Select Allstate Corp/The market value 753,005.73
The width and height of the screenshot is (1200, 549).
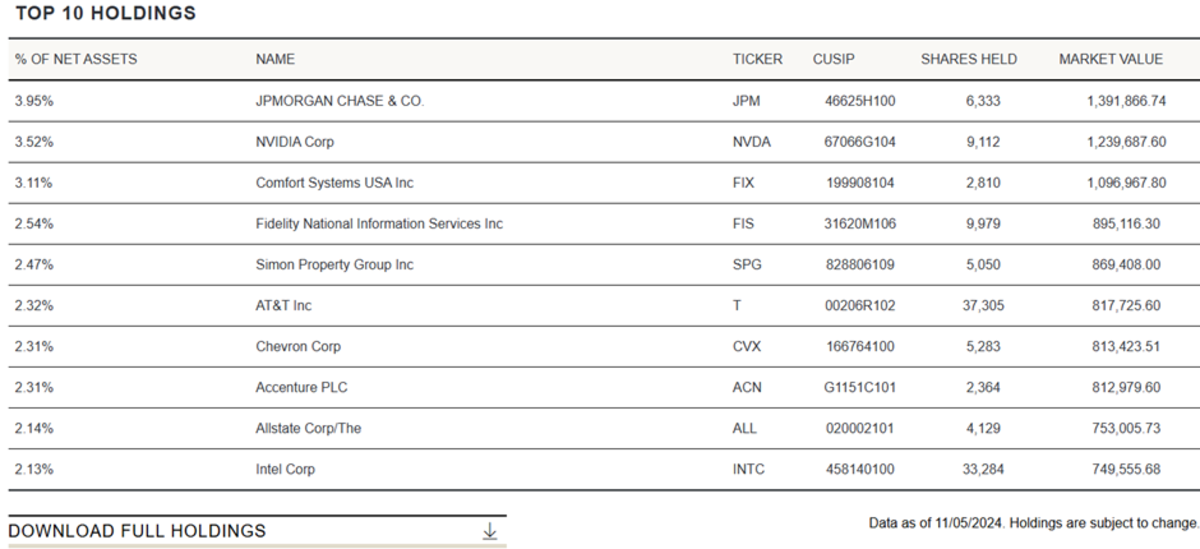coord(1122,429)
